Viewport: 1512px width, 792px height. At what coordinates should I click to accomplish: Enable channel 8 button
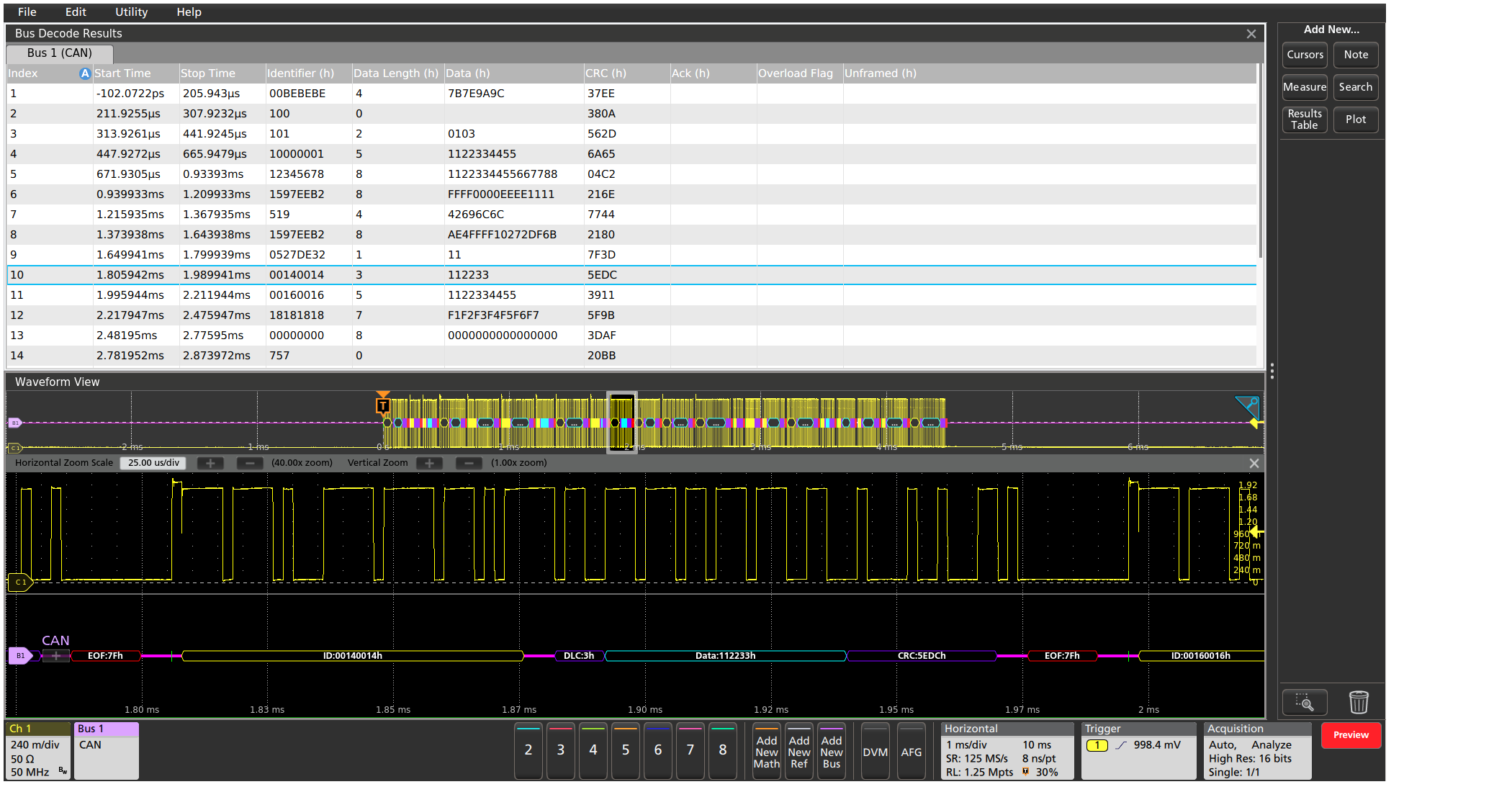tap(723, 750)
